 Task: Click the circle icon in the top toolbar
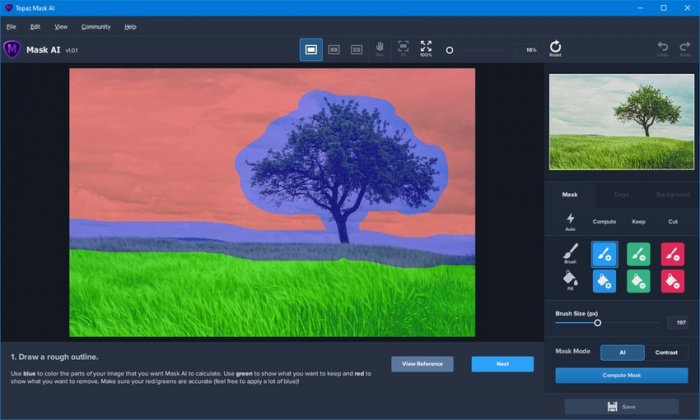(x=450, y=50)
